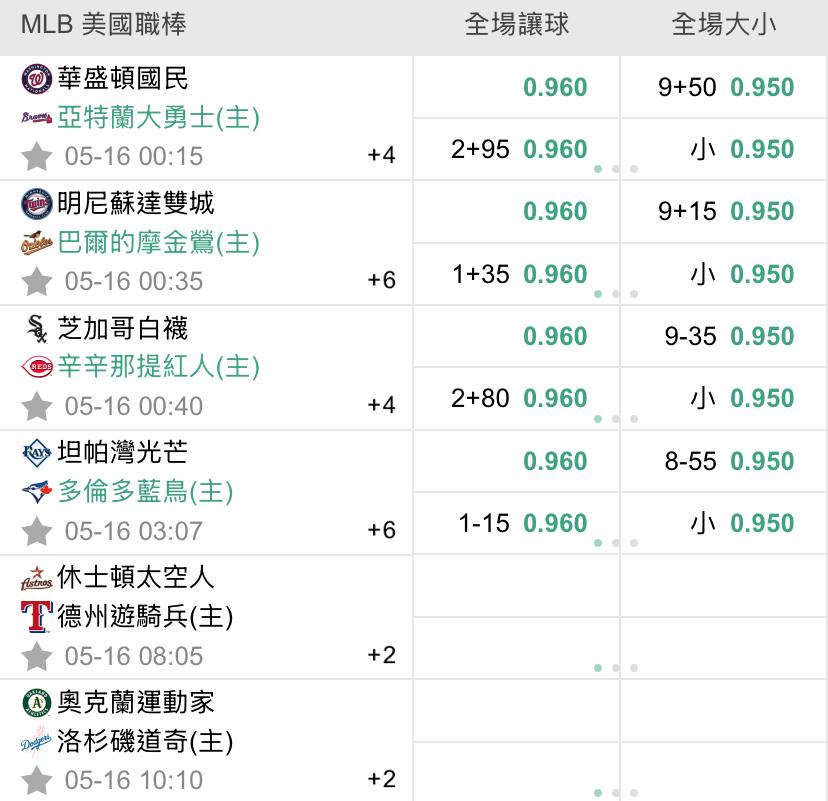828x801 pixels.
Task: Click the Atlanta Braves team logo
Action: coord(36,117)
